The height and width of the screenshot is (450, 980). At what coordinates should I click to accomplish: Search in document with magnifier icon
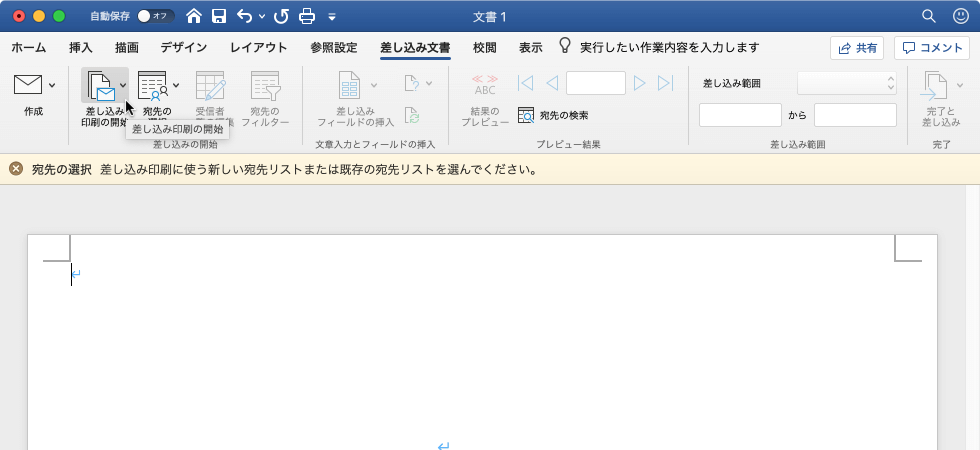click(x=929, y=16)
